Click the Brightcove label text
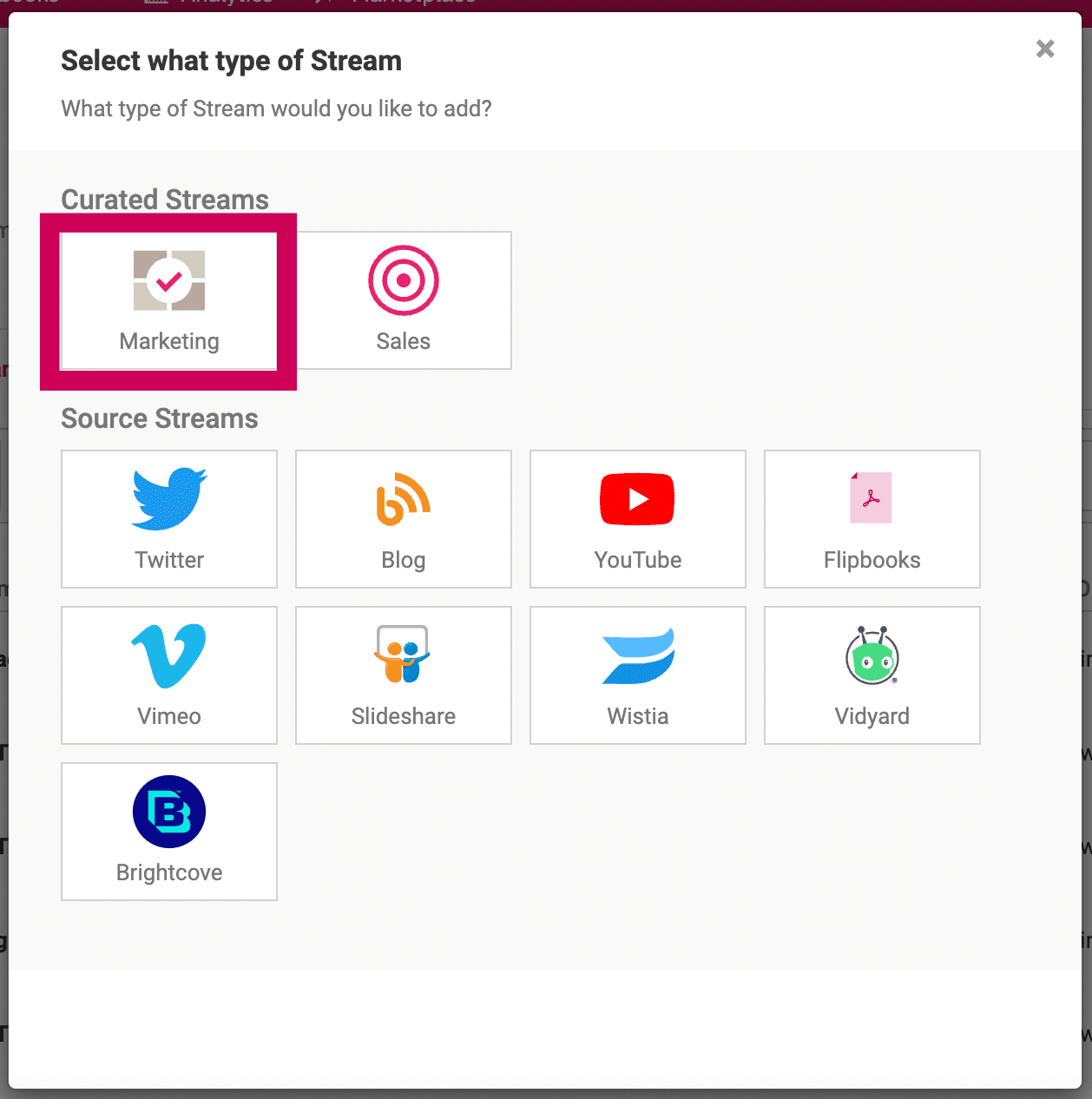The image size is (1092, 1099). [169, 873]
